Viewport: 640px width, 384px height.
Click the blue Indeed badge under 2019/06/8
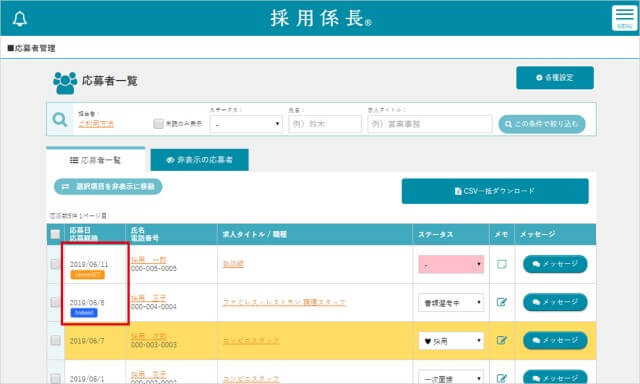(84, 313)
